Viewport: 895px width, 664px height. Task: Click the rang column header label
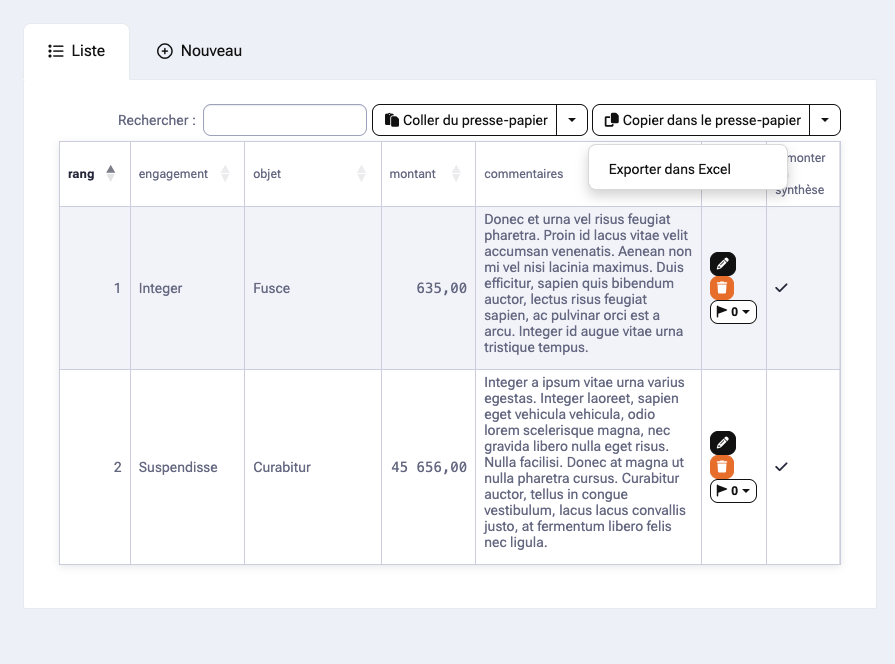click(81, 174)
